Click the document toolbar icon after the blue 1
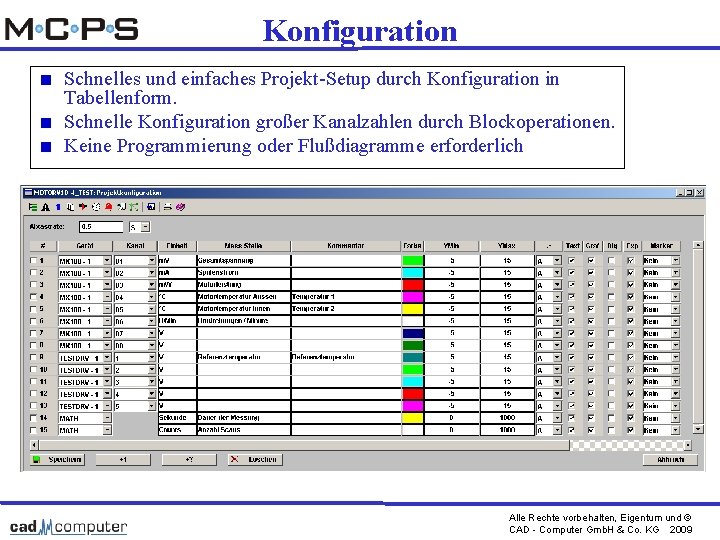This screenshot has height=540, width=720. [70, 207]
